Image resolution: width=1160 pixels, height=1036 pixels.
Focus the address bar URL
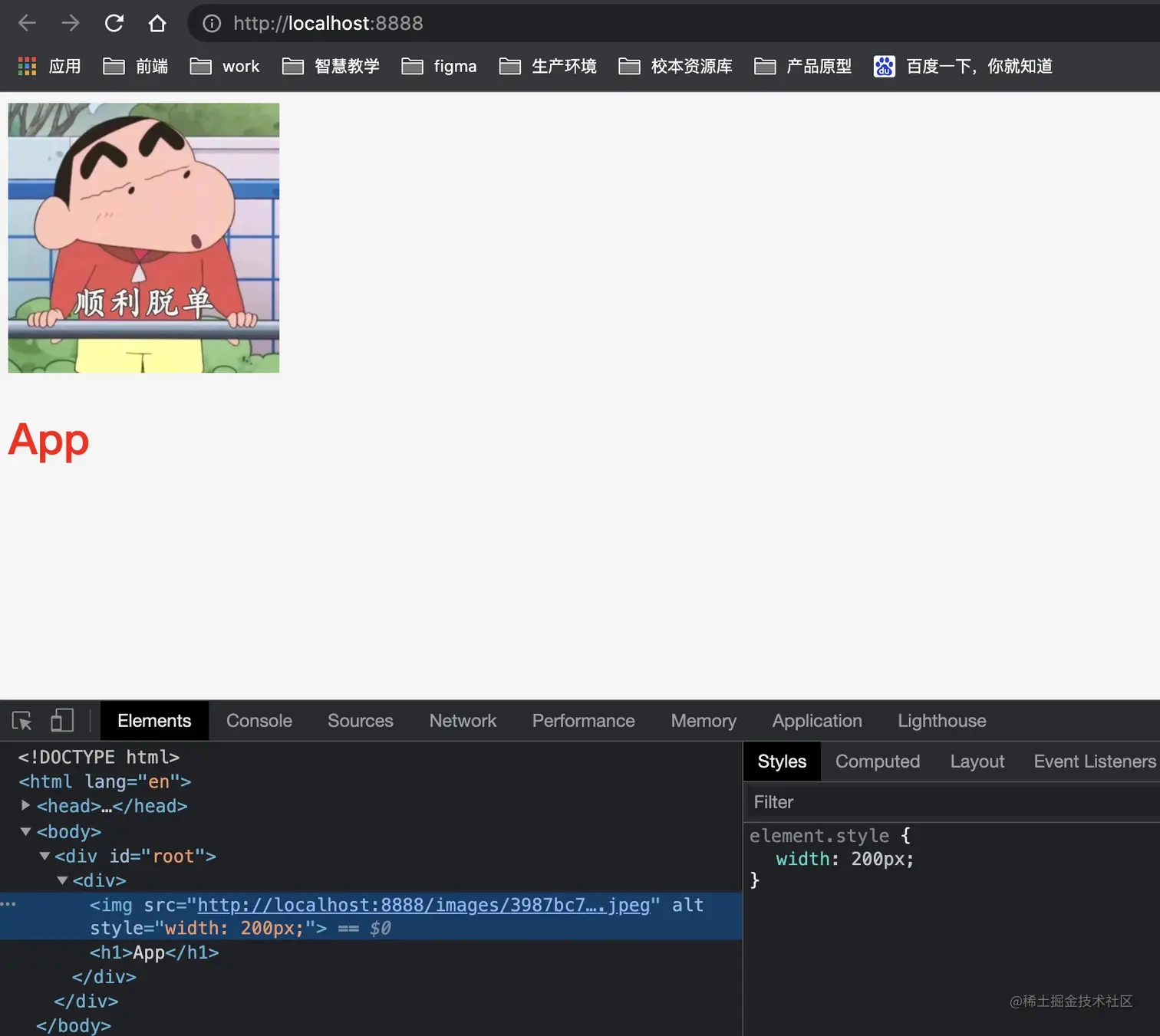click(x=328, y=24)
